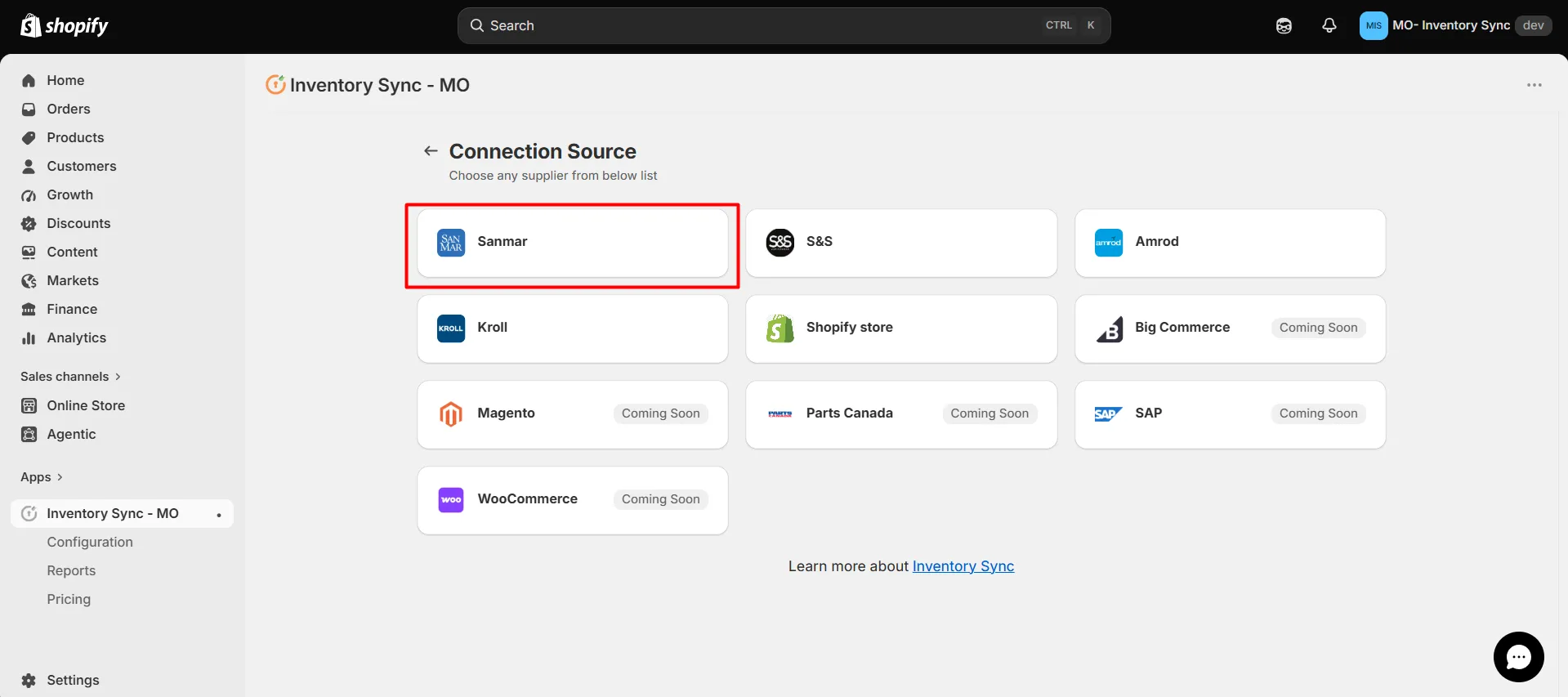Click the Settings gear icon
The height and width of the screenshot is (697, 1568).
[x=29, y=681]
